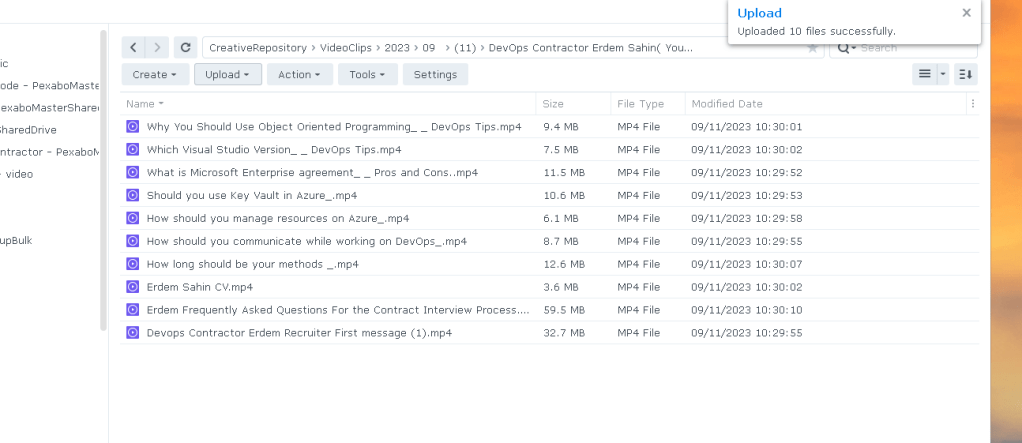The height and width of the screenshot is (443, 1022).
Task: Navigate to the 09 breadcrumb folder
Action: click(428, 48)
